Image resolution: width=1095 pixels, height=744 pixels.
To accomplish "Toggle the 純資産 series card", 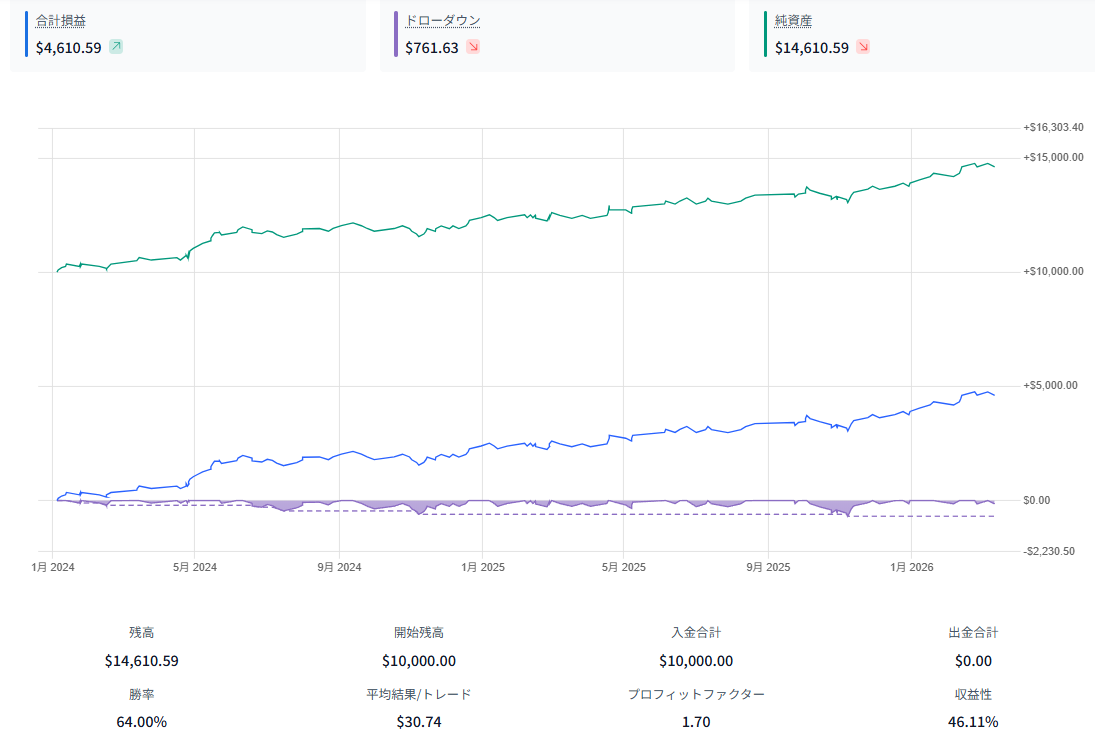I will [x=920, y=34].
